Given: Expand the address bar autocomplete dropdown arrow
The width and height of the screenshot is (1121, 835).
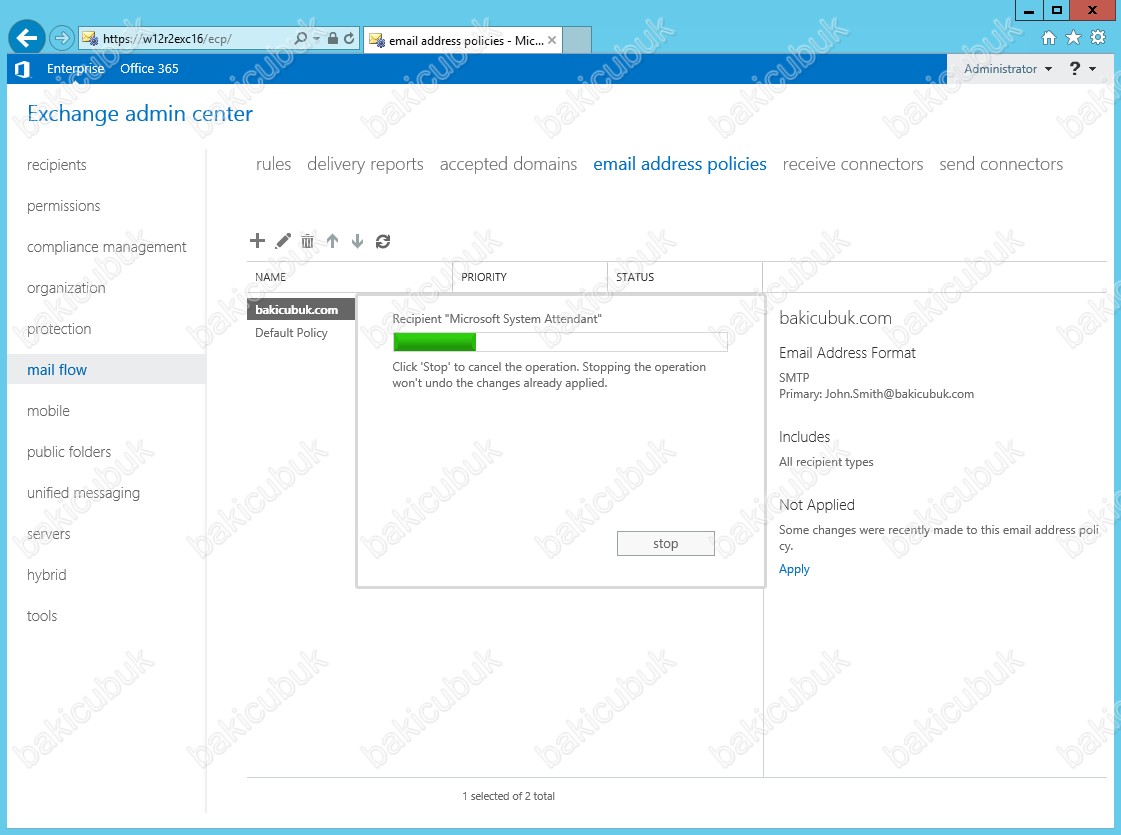Looking at the screenshot, I should point(317,39).
